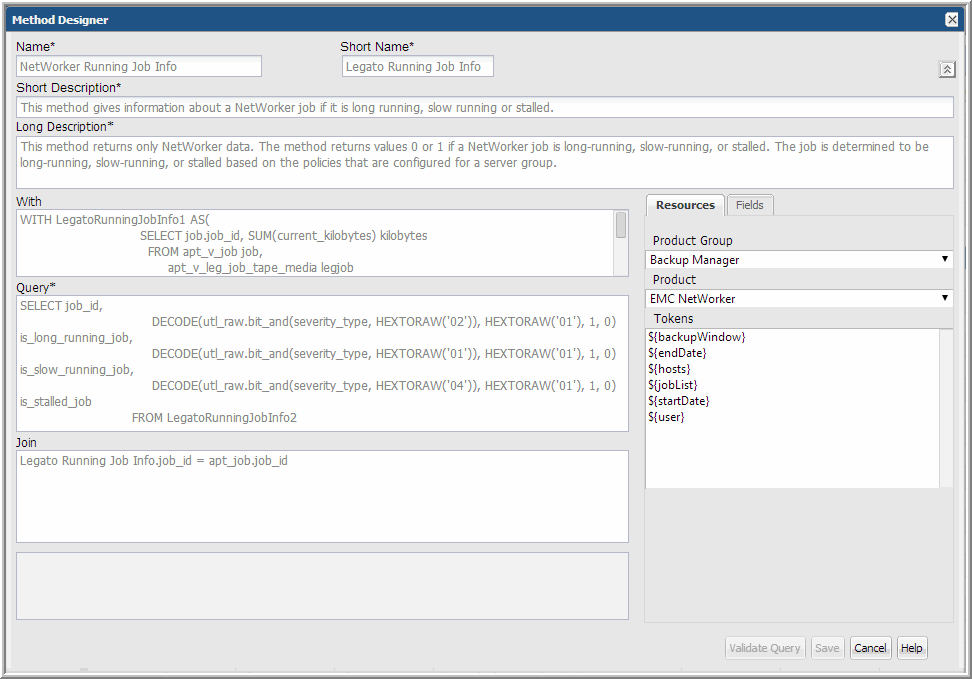Click in the Short Name field
This screenshot has width=972, height=679.
click(x=417, y=67)
